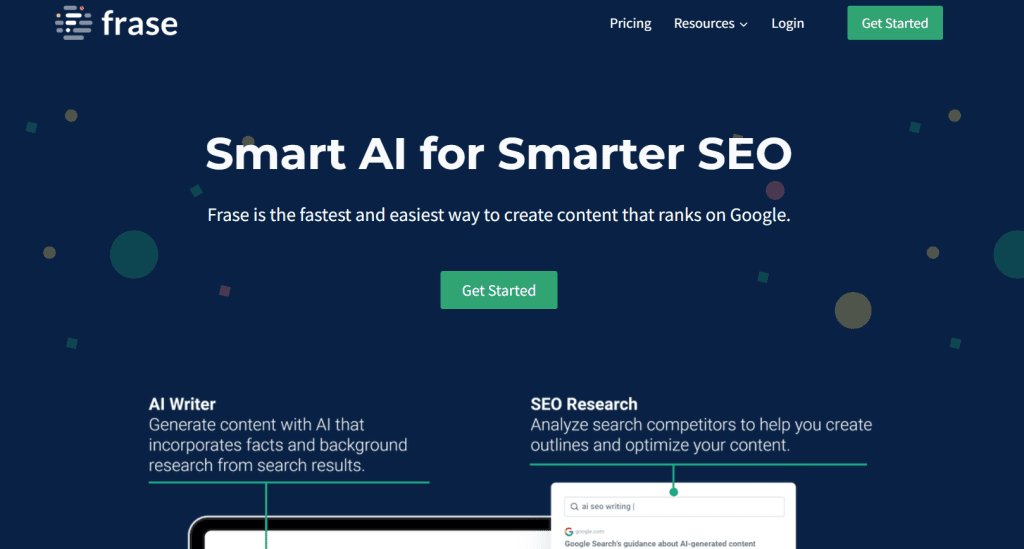Click the AI Writer heading
This screenshot has width=1024, height=549.
(x=182, y=404)
